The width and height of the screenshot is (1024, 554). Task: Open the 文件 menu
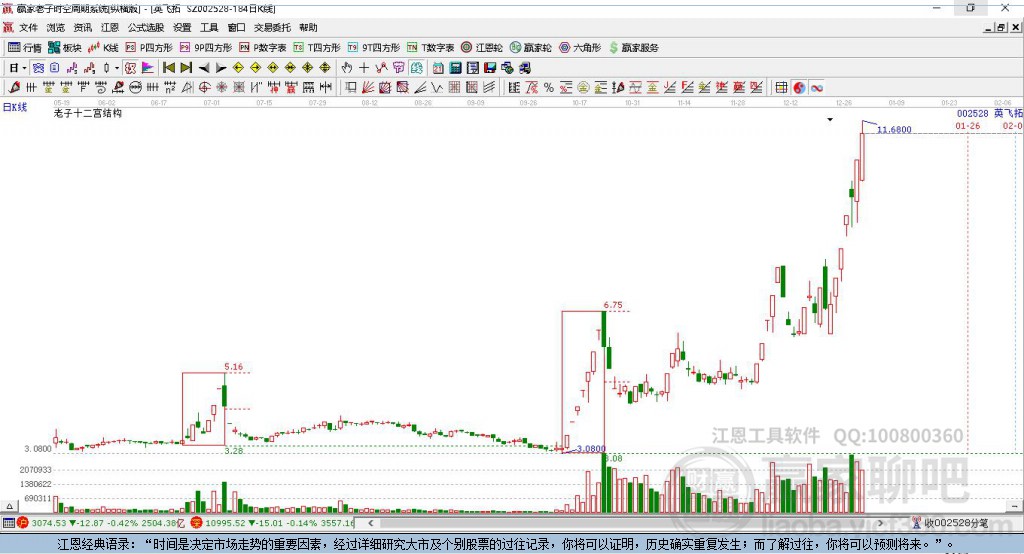pyautogui.click(x=28, y=27)
